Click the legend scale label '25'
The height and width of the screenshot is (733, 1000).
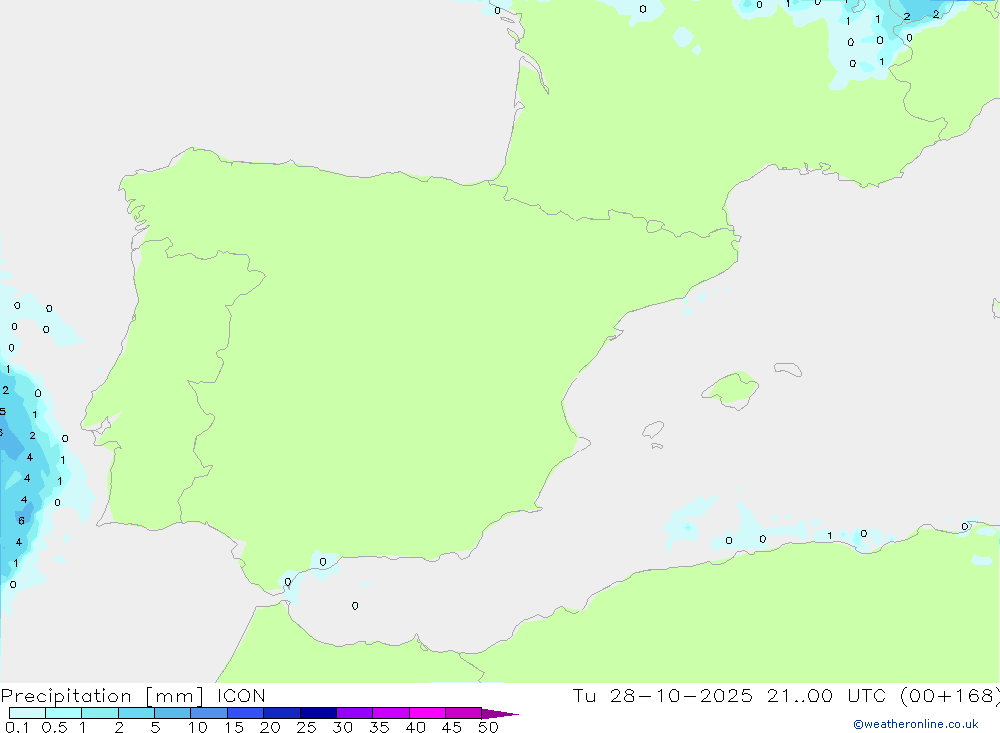tap(307, 727)
